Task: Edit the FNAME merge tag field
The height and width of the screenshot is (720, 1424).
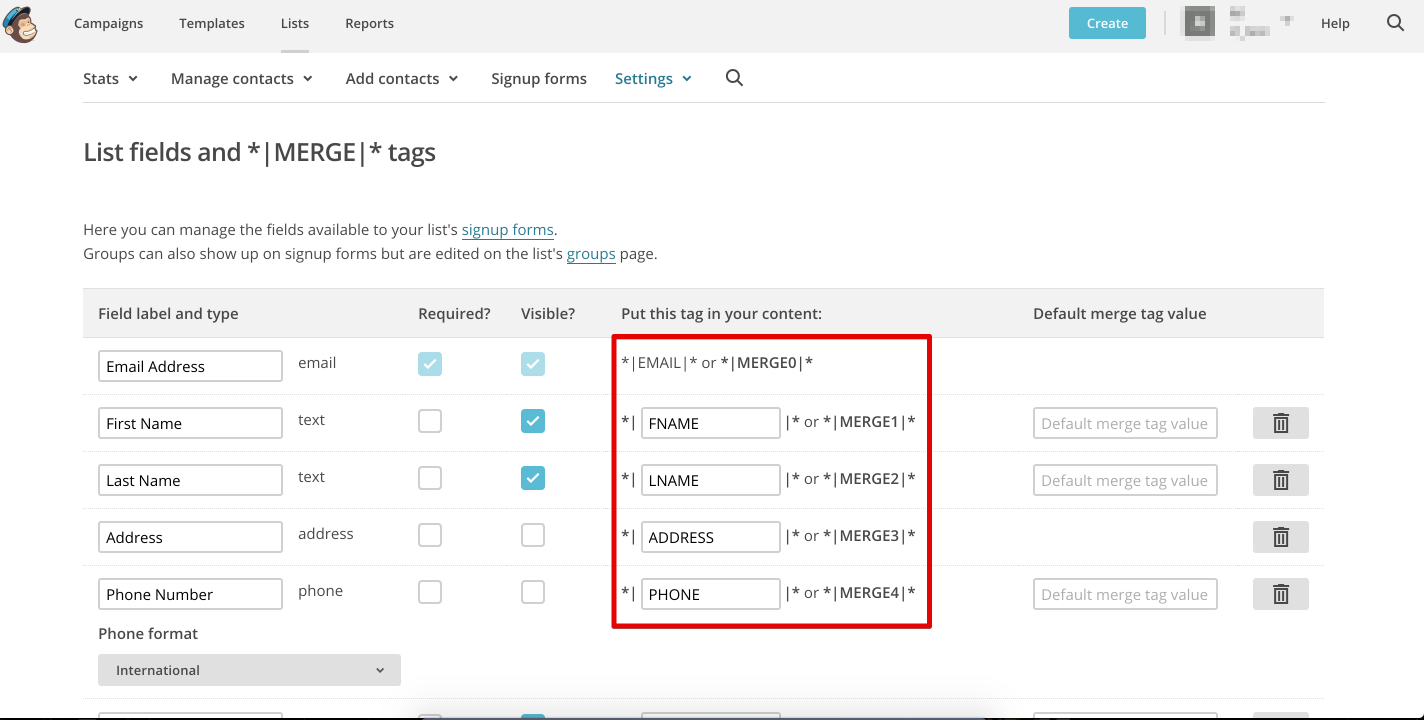Action: tap(710, 423)
